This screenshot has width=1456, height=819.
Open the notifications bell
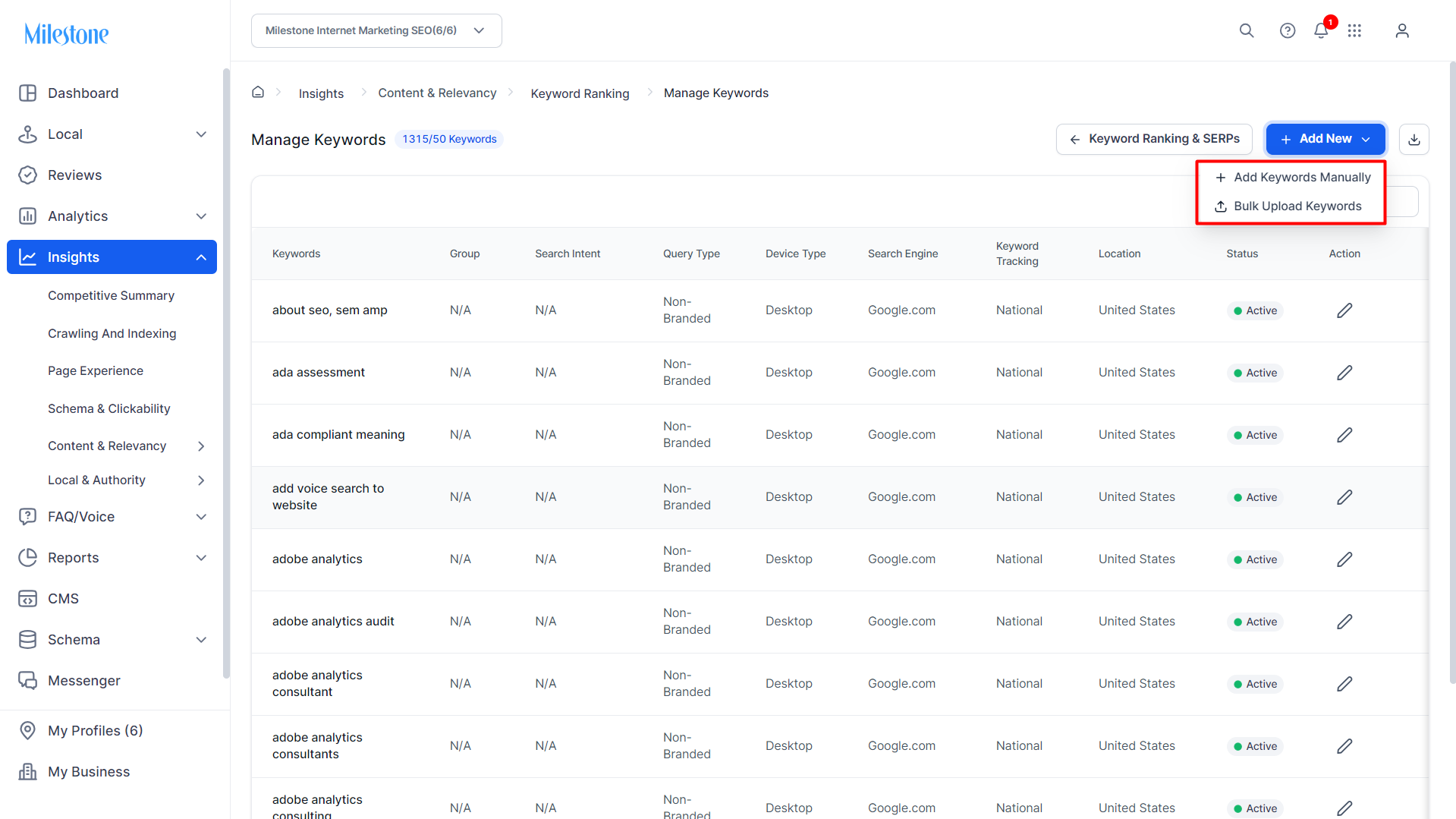tap(1321, 30)
